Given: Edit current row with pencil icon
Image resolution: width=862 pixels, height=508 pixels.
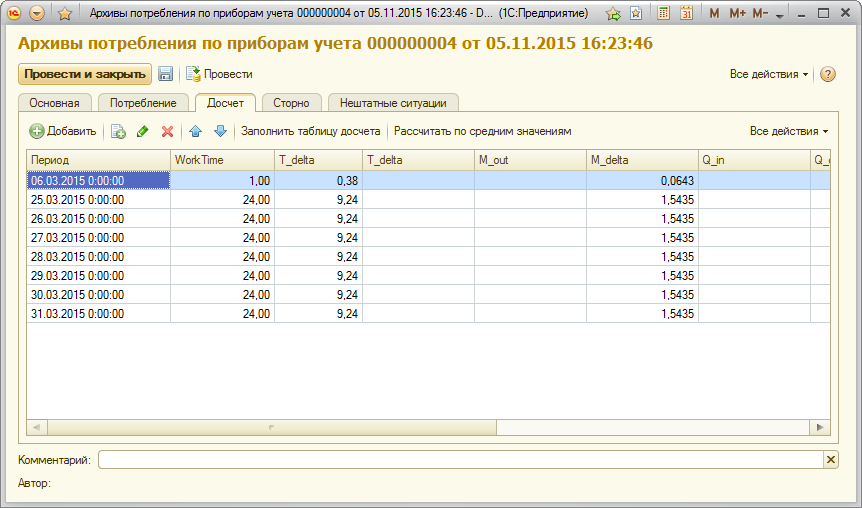Looking at the screenshot, I should (143, 131).
